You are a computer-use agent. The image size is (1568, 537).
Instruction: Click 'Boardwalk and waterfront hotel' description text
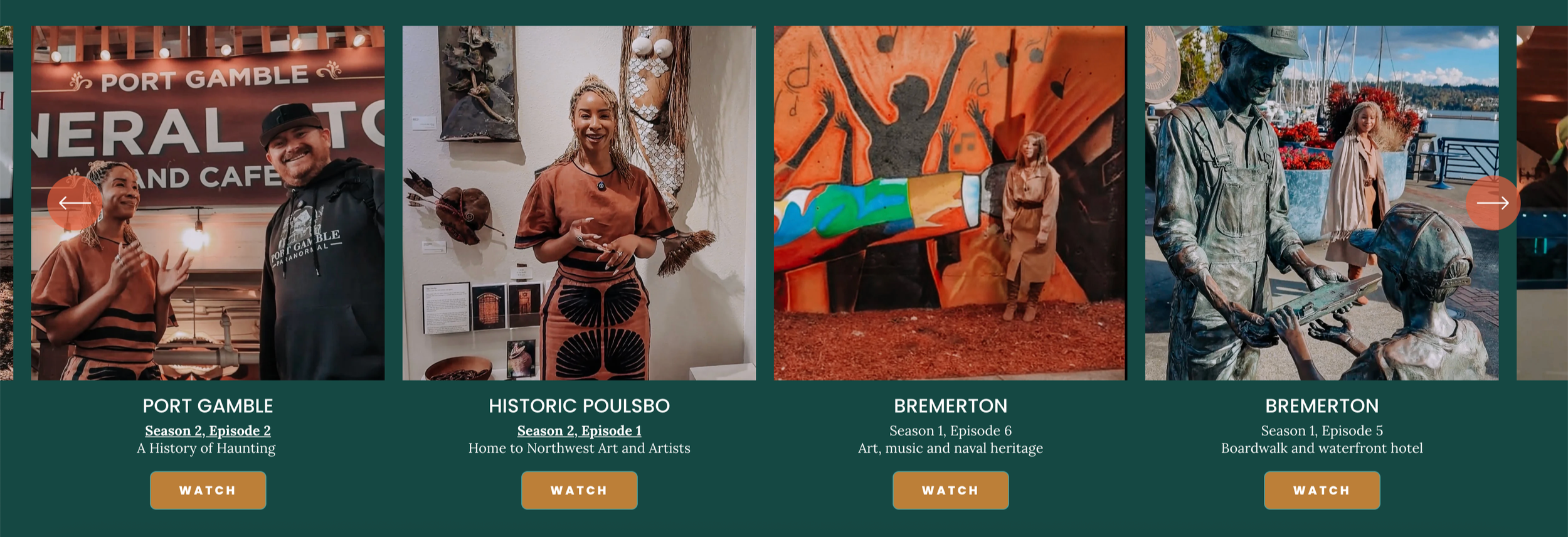[1322, 448]
